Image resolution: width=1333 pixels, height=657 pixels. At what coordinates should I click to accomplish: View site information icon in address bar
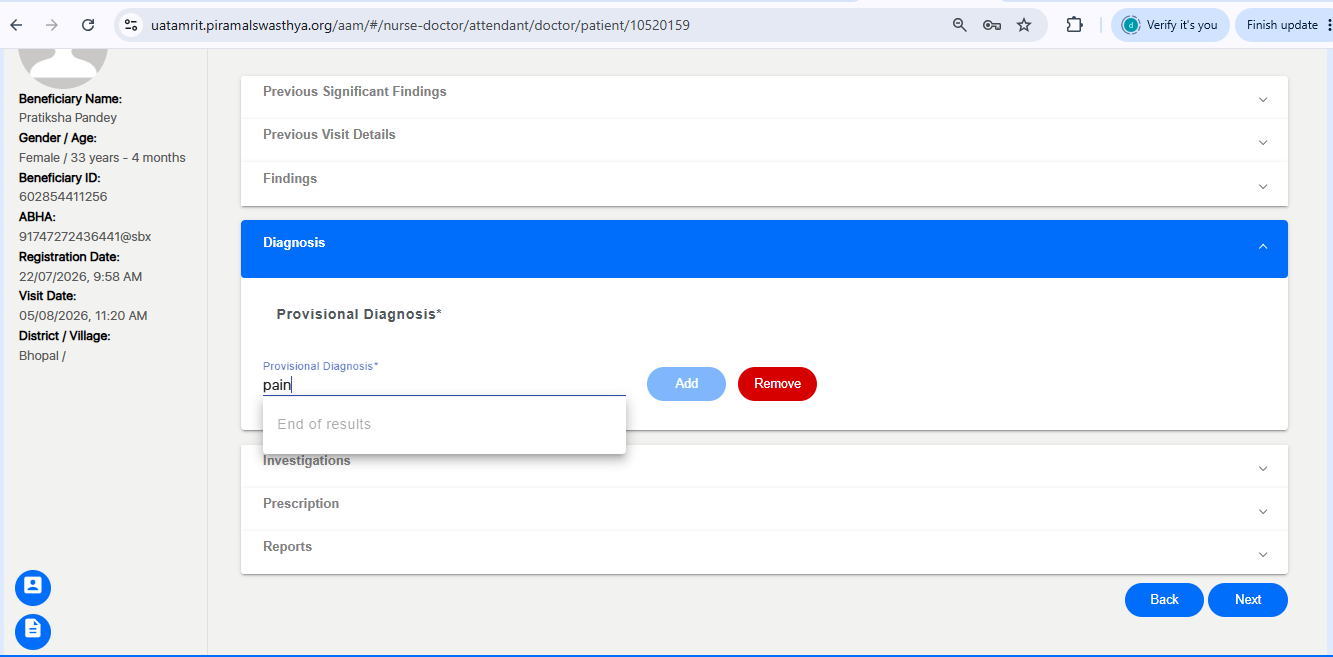(x=131, y=25)
